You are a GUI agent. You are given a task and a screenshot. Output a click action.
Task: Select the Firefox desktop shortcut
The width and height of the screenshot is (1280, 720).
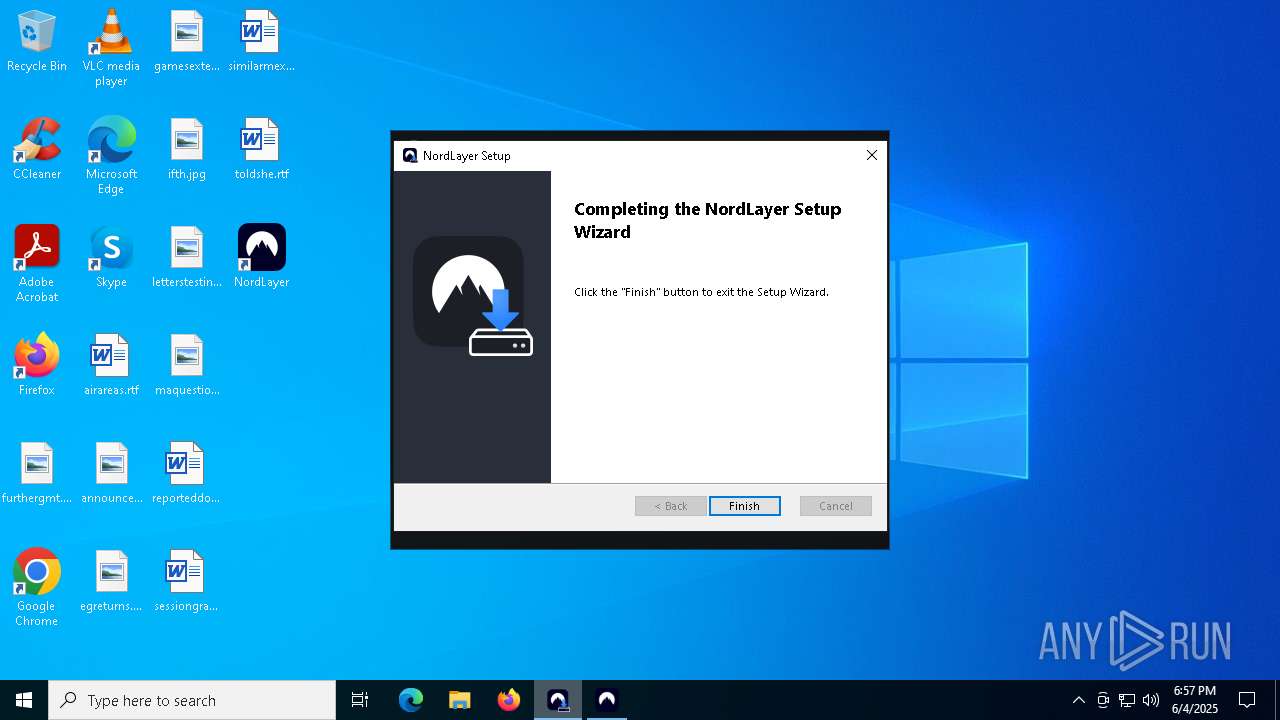(x=37, y=366)
